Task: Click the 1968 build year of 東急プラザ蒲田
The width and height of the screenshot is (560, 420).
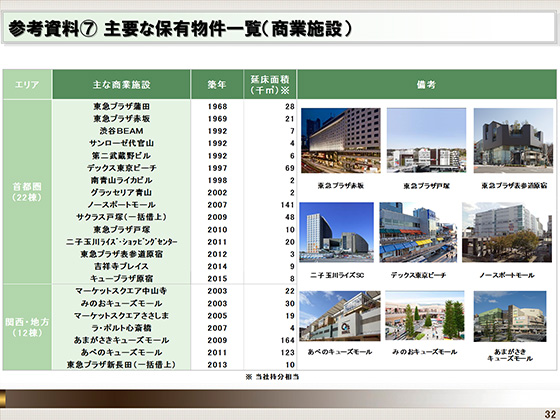Action: 217,107
